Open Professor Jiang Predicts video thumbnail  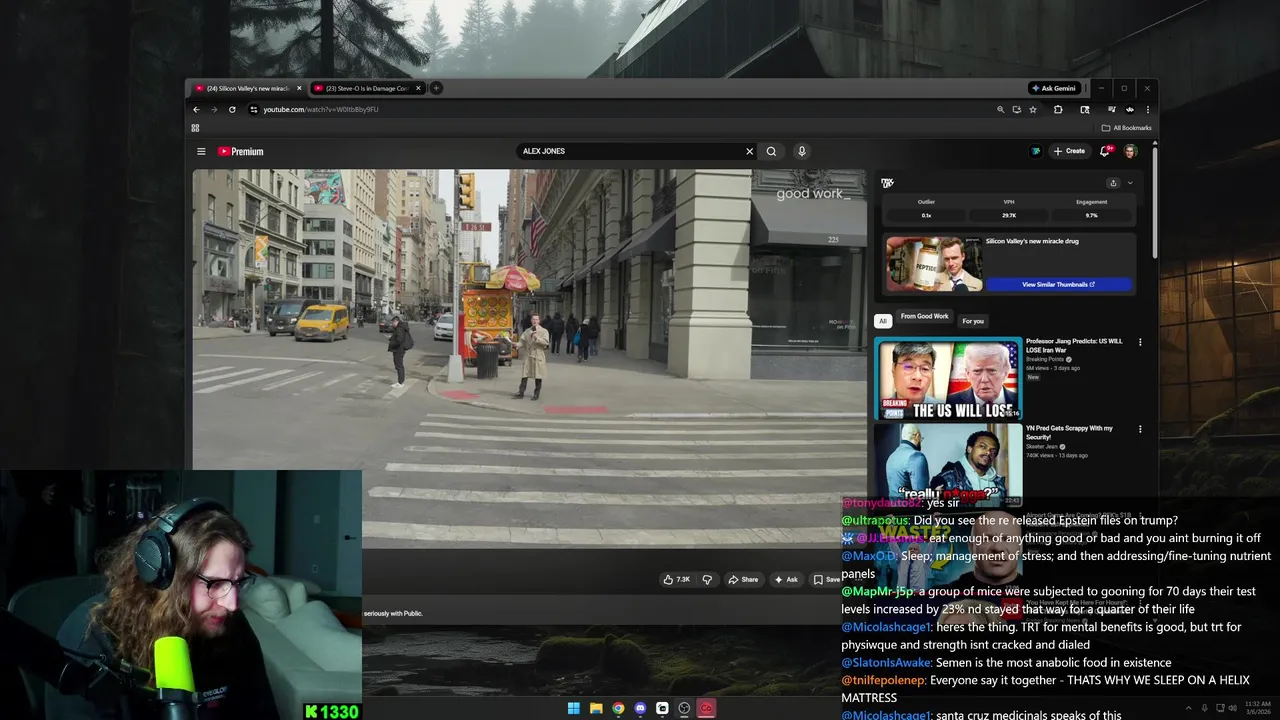pyautogui.click(x=948, y=378)
